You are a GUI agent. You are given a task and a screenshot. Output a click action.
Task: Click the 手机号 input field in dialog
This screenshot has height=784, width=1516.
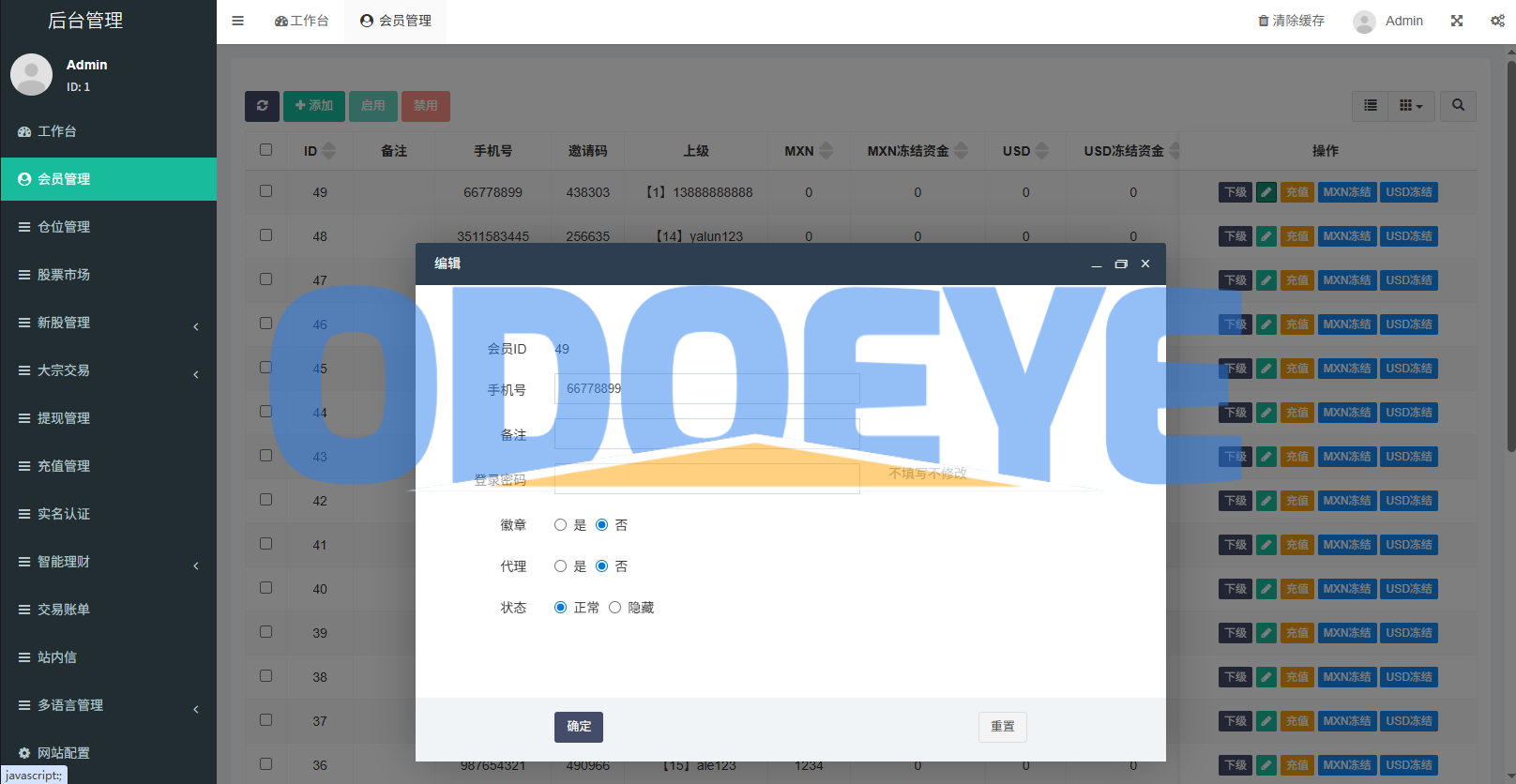706,389
